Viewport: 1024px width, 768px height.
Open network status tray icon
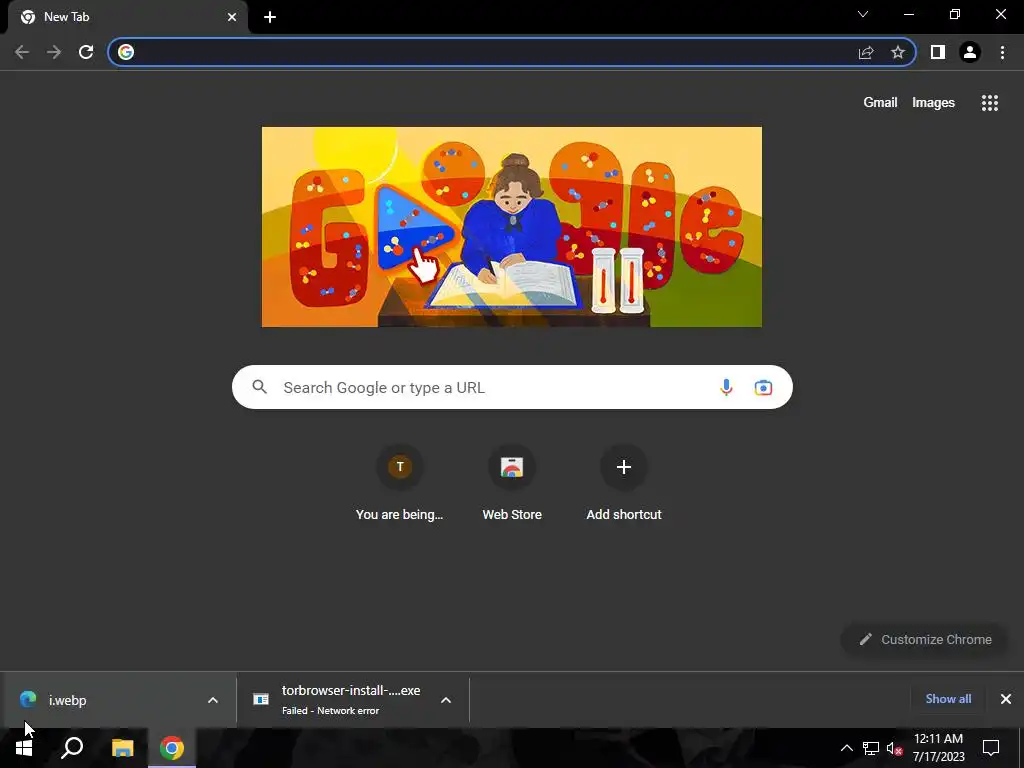point(871,748)
